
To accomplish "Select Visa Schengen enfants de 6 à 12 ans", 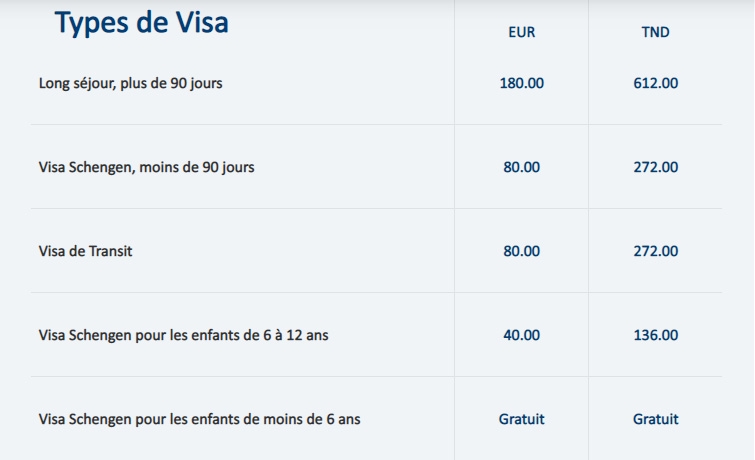I will point(183,335).
